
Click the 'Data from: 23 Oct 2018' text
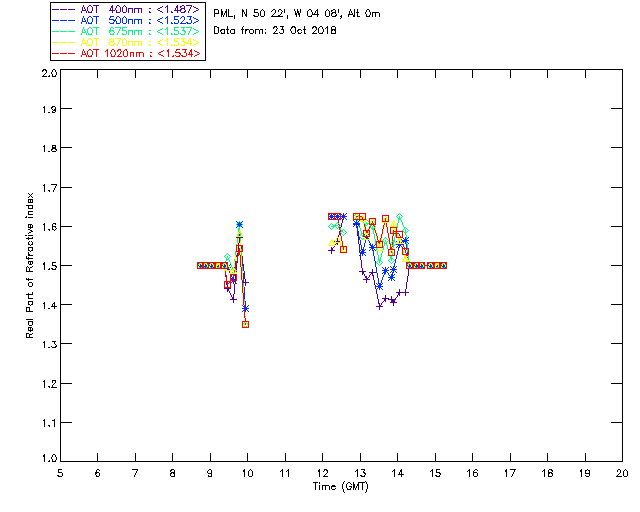click(275, 31)
